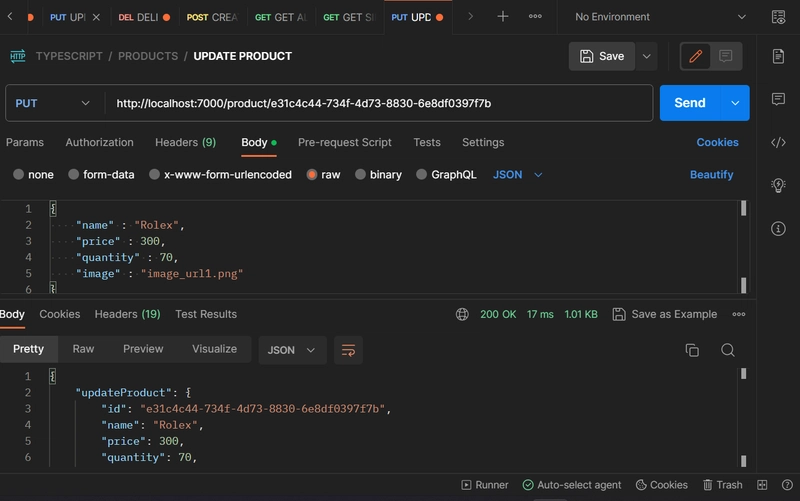This screenshot has width=800, height=501.
Task: Open response options ellipsis menu
Action: click(738, 314)
